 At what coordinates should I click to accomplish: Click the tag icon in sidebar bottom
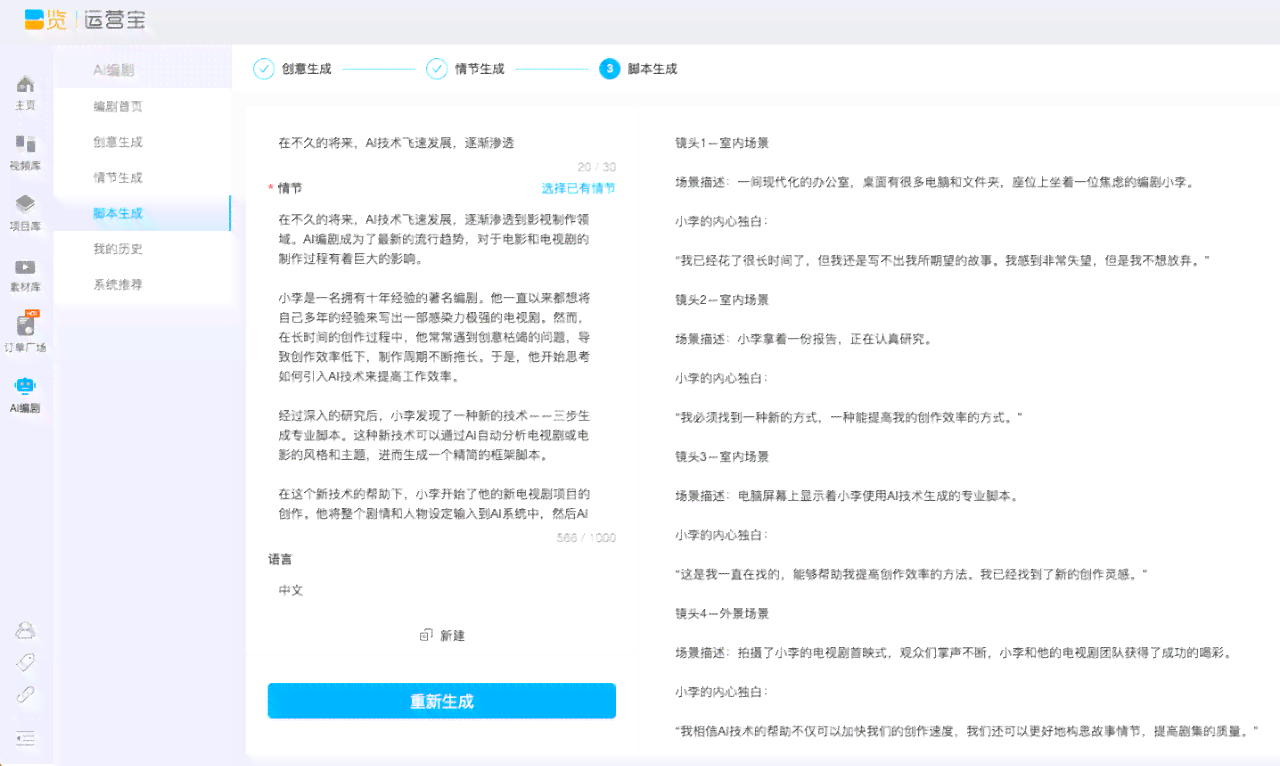click(x=25, y=662)
